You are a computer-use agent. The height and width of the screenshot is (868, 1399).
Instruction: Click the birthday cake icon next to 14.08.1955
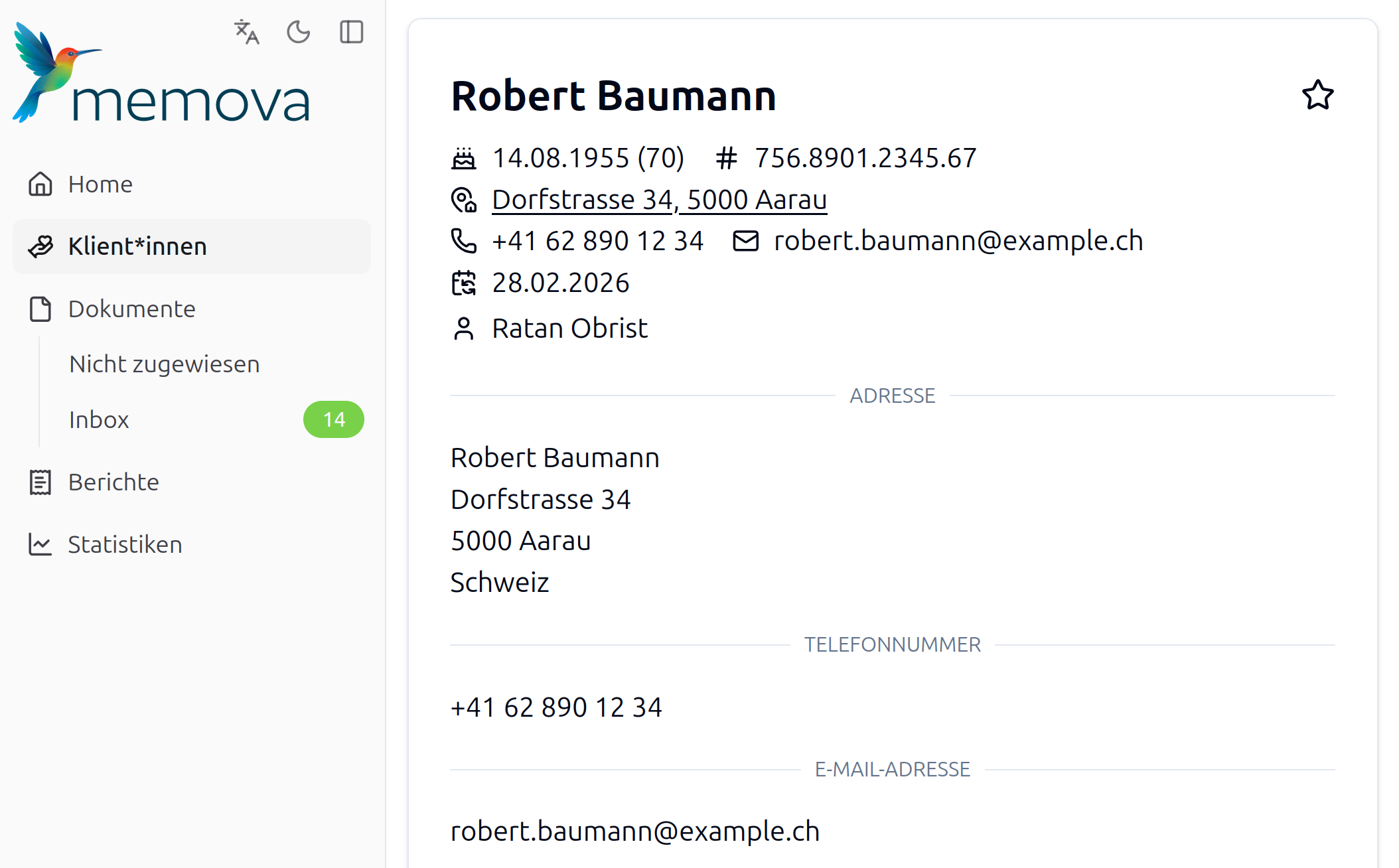(x=465, y=158)
